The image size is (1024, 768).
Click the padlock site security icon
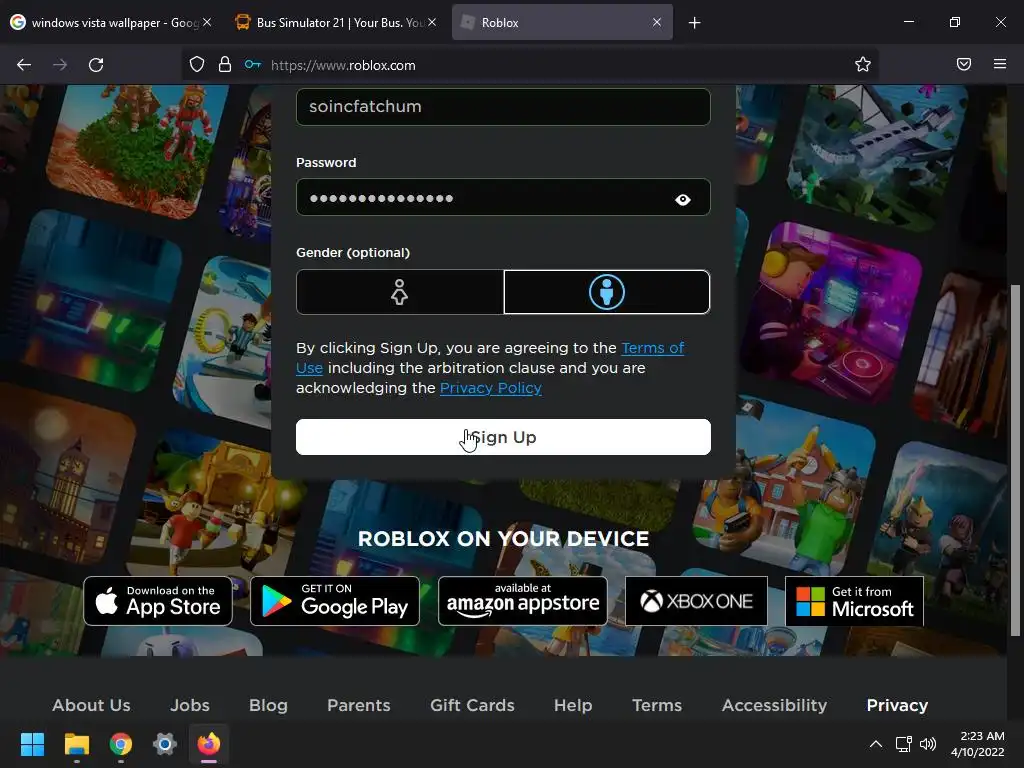coord(225,65)
